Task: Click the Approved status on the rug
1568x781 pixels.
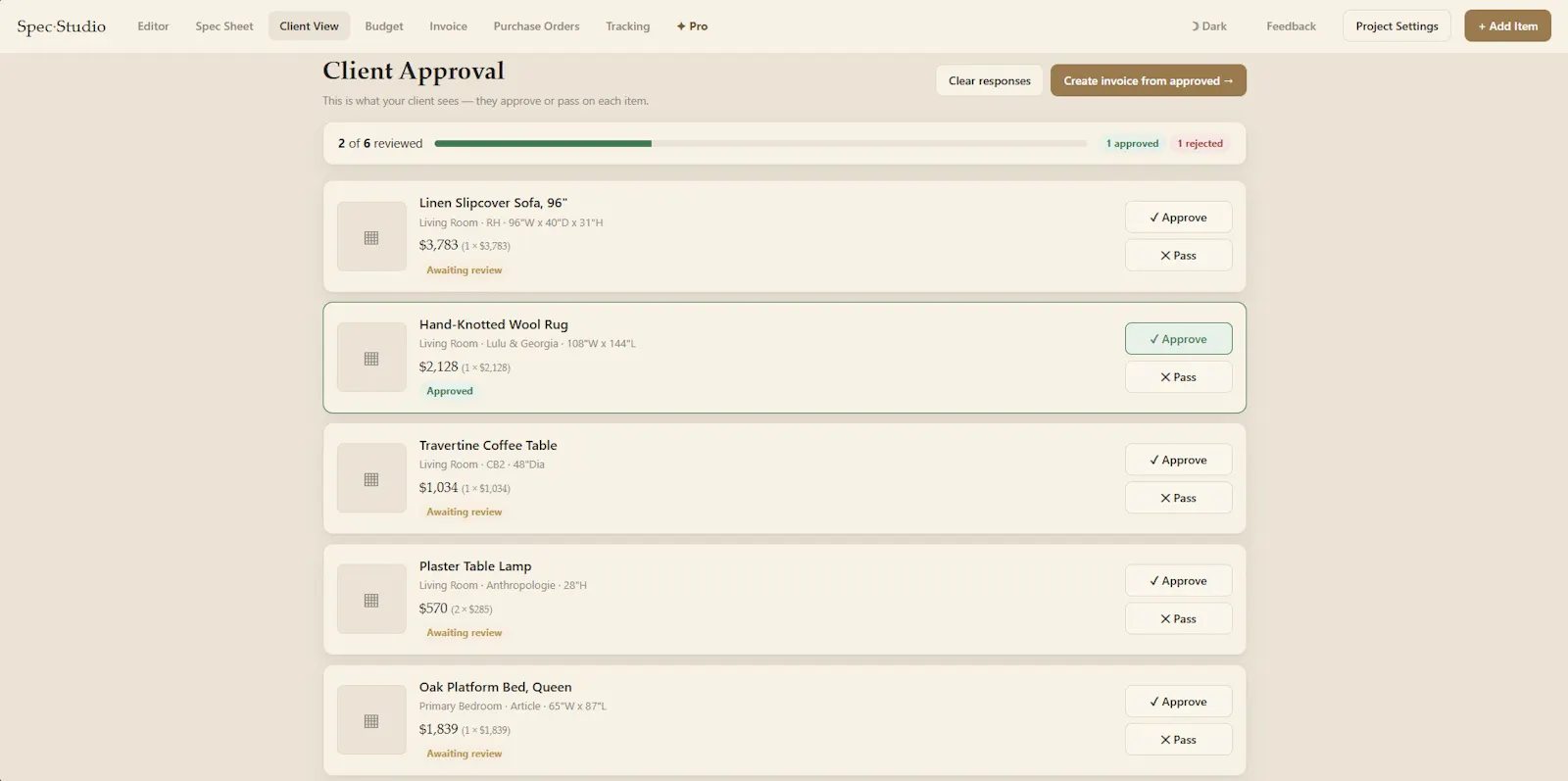Action: coord(450,391)
